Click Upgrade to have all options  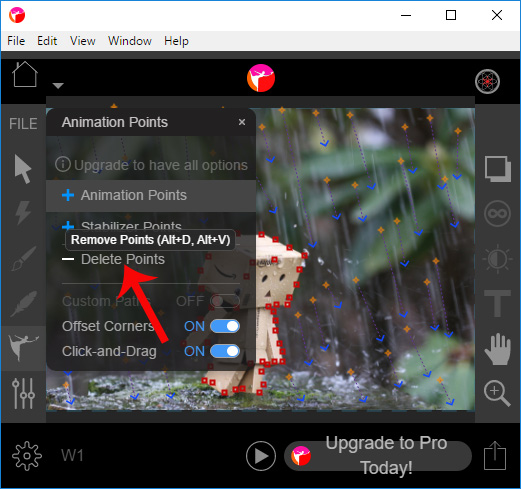point(161,165)
